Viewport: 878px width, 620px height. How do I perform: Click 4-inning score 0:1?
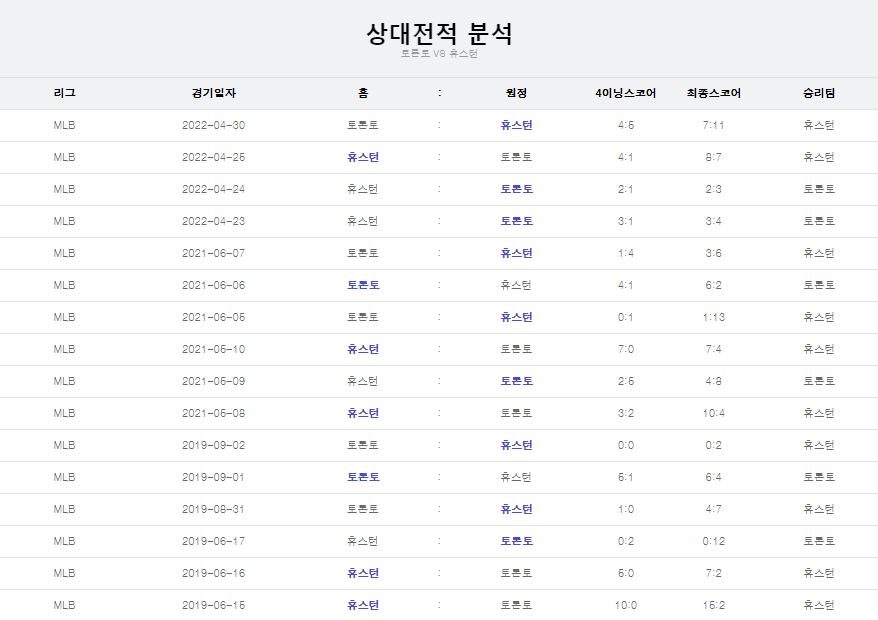coord(626,317)
